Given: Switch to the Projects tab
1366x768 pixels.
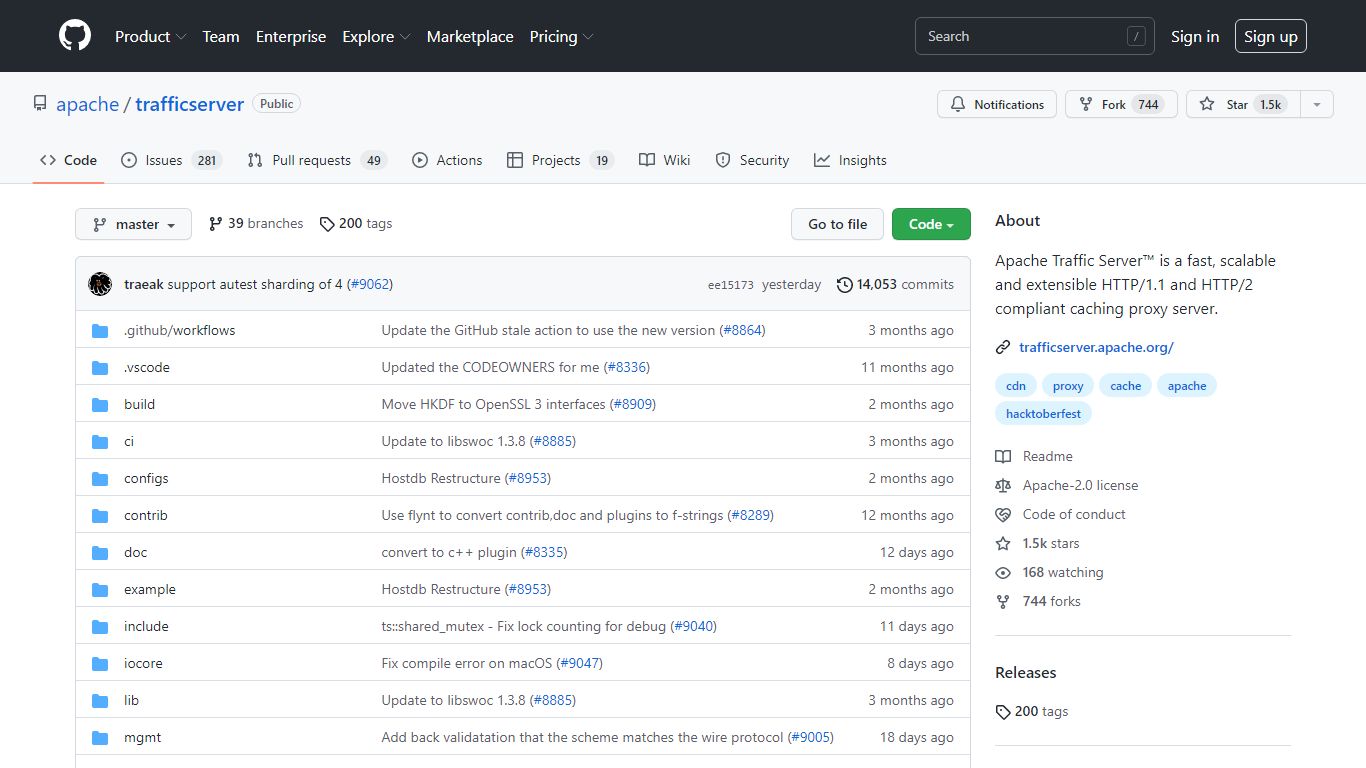Looking at the screenshot, I should pos(560,160).
